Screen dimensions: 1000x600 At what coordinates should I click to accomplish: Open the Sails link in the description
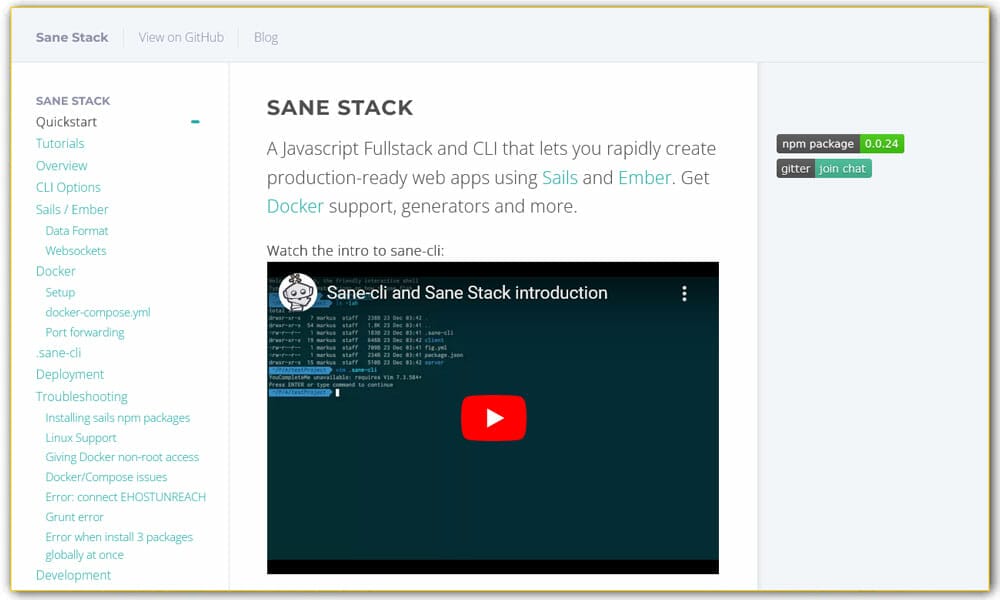click(x=560, y=177)
